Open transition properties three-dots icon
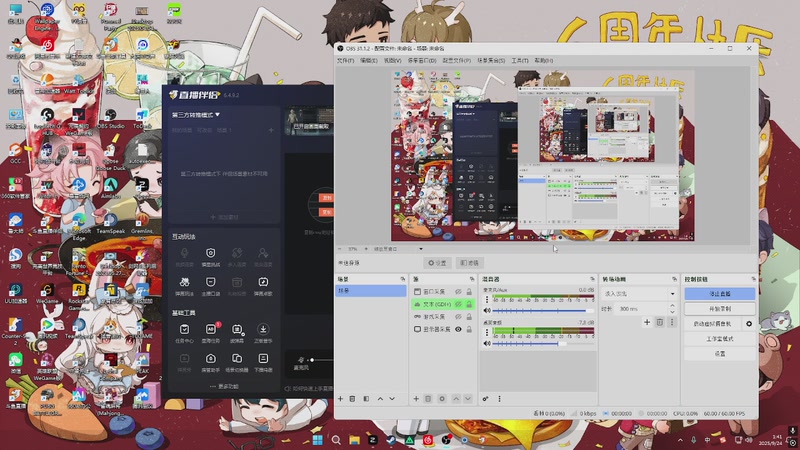Image resolution: width=800 pixels, height=450 pixels. pos(671,322)
